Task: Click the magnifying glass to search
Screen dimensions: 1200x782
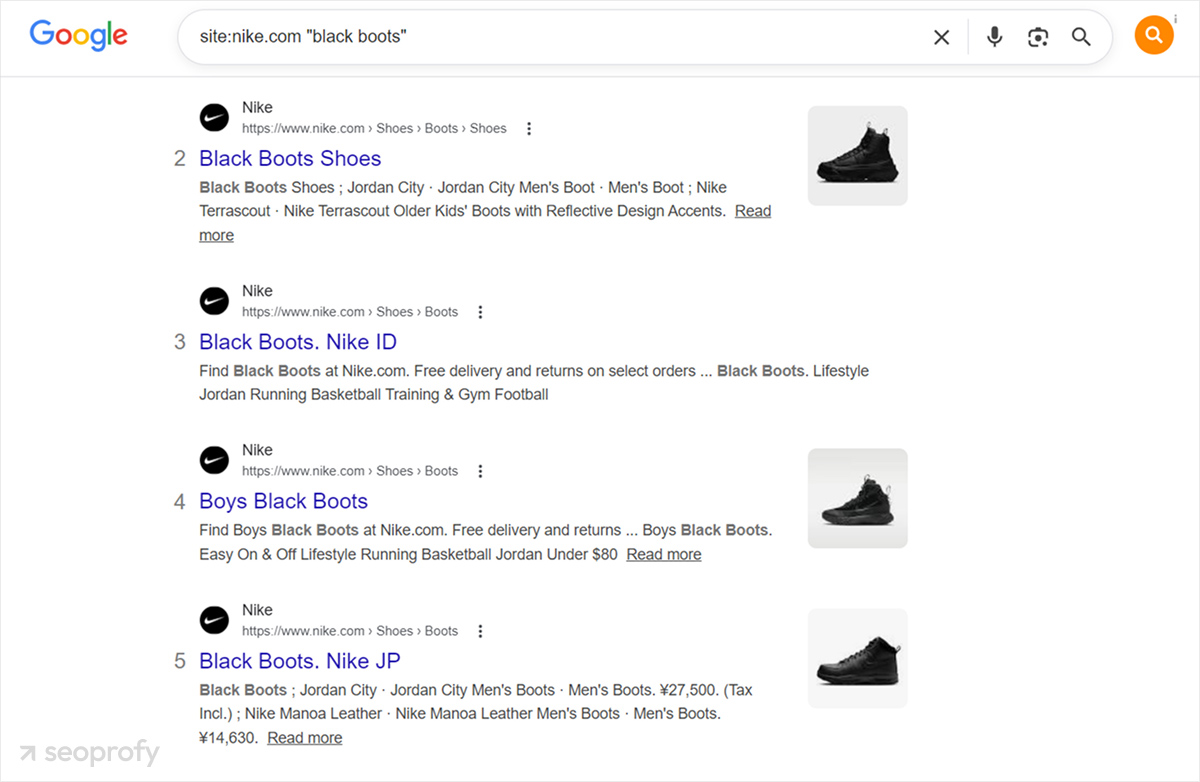Action: pyautogui.click(x=1081, y=36)
